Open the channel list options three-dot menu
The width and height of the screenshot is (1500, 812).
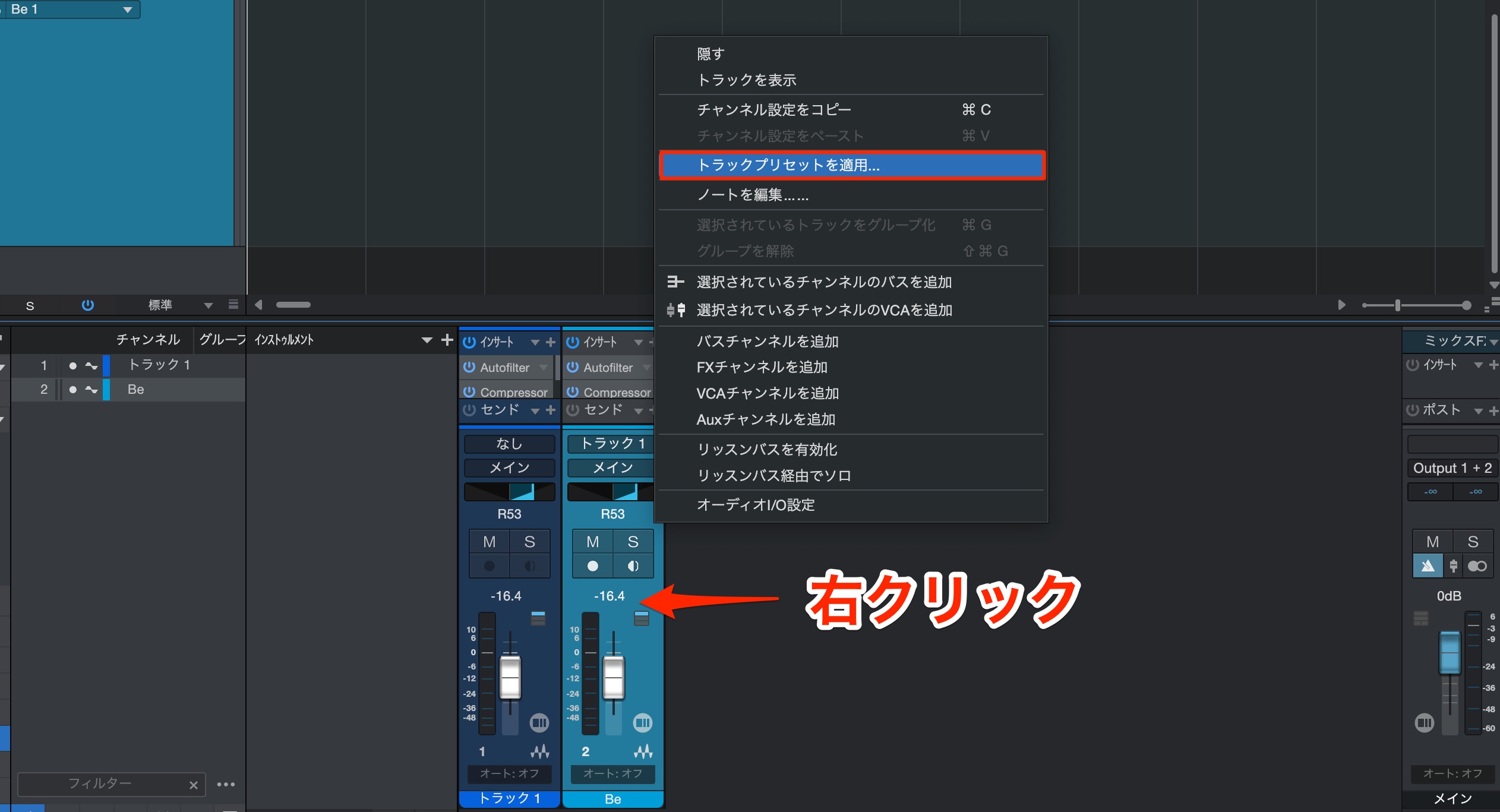pos(226,785)
